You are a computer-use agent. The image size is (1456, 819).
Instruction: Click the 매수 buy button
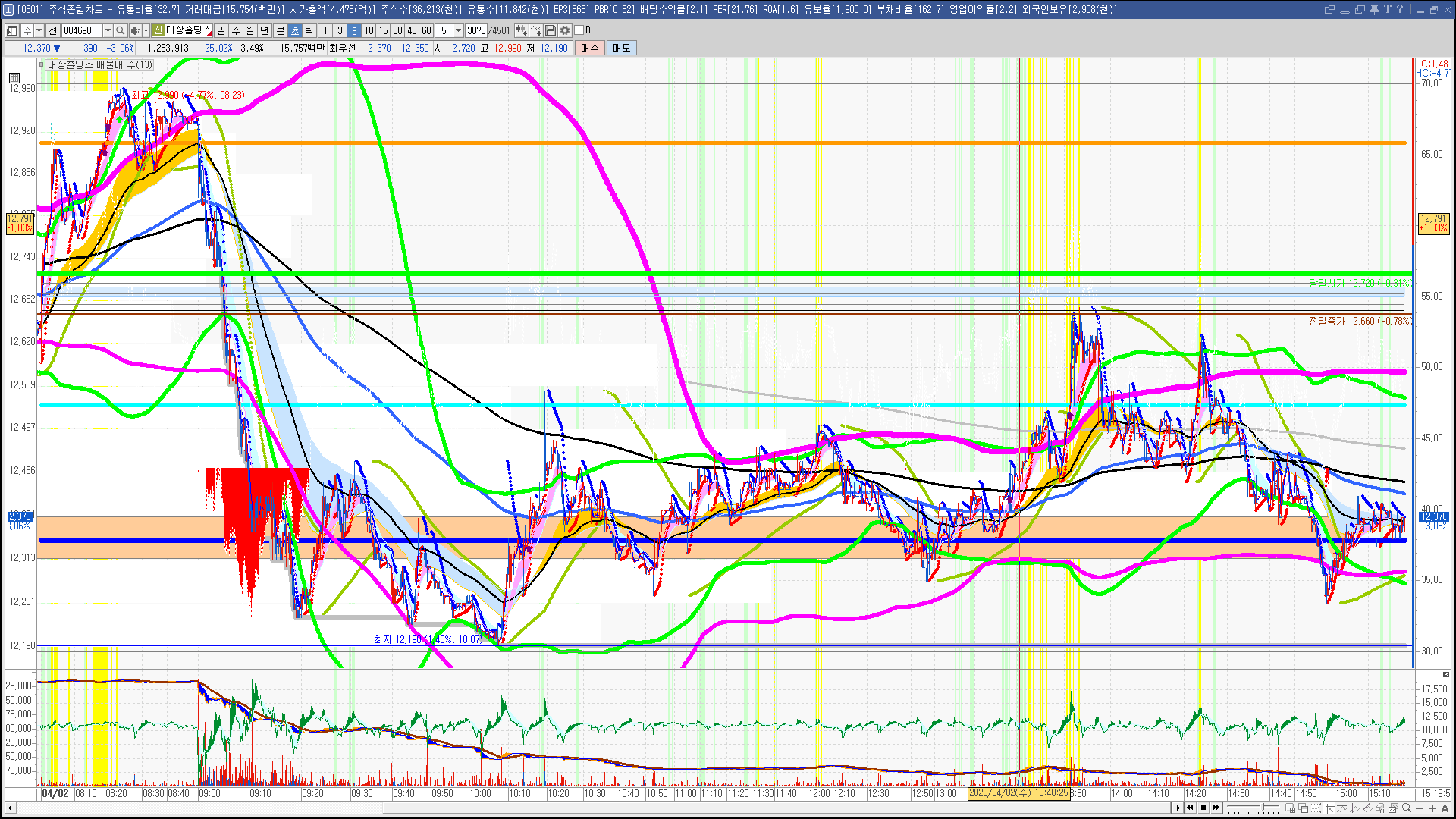590,48
